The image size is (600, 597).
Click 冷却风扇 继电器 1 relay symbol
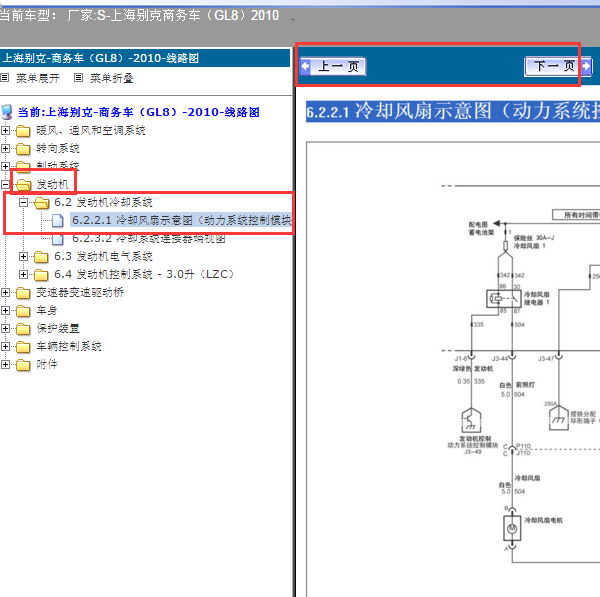pos(504,298)
